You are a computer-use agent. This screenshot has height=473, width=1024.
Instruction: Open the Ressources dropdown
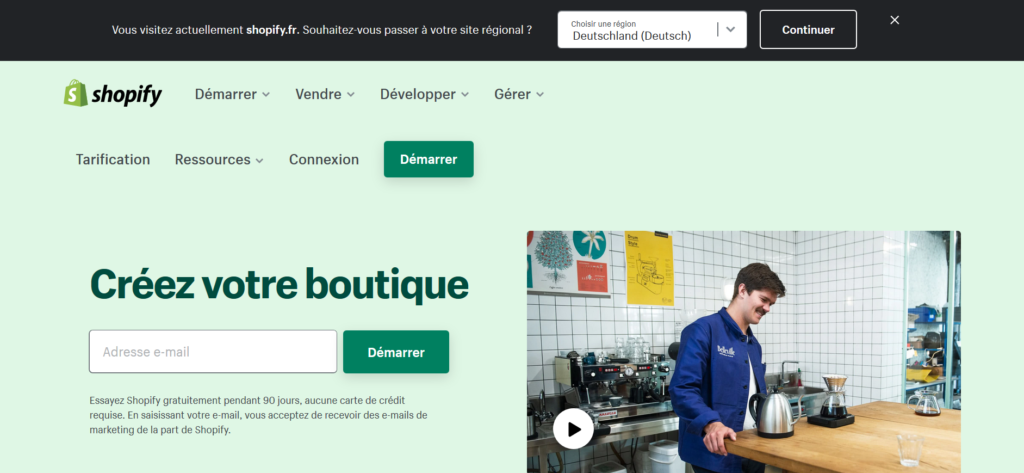tap(219, 159)
